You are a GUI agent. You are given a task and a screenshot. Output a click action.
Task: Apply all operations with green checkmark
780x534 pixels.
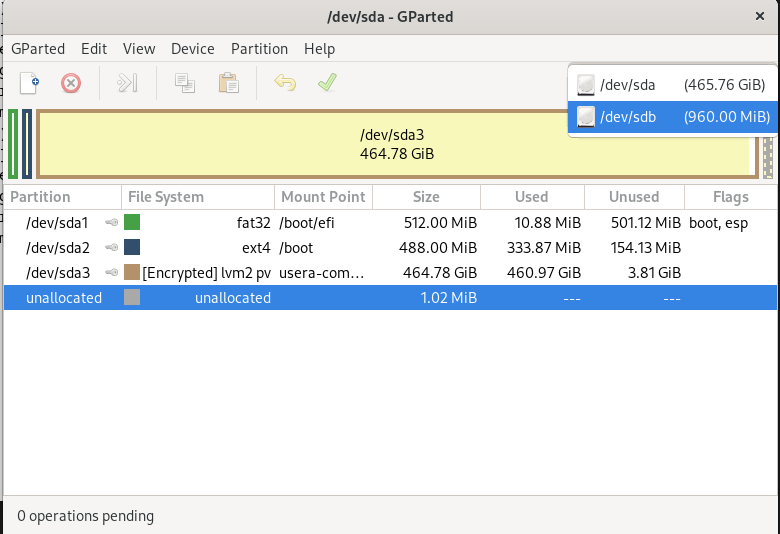[327, 83]
